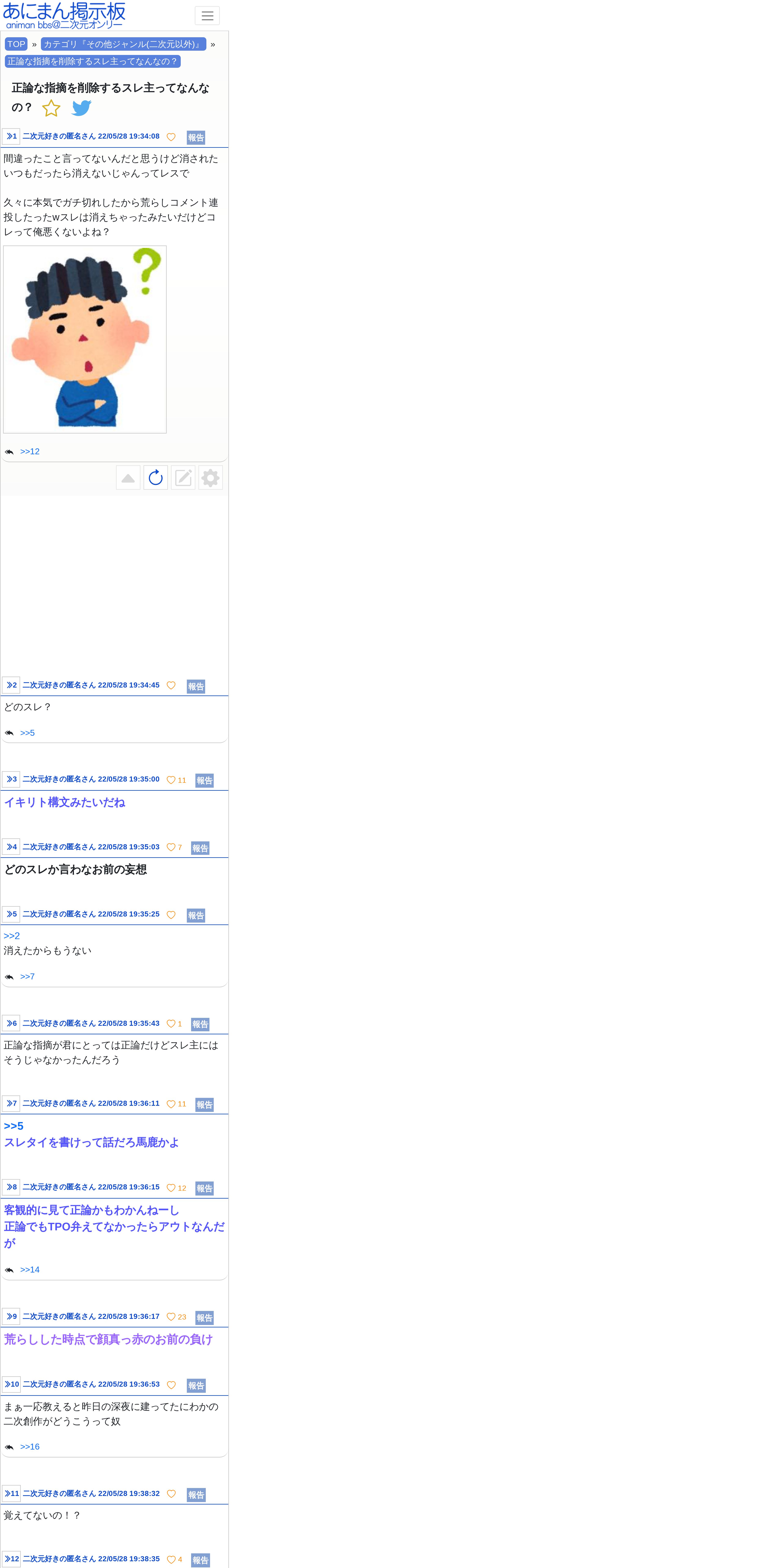784x1568 pixels.
Task: Expand replies via >>16 link under post 10
Action: (x=30, y=1447)
